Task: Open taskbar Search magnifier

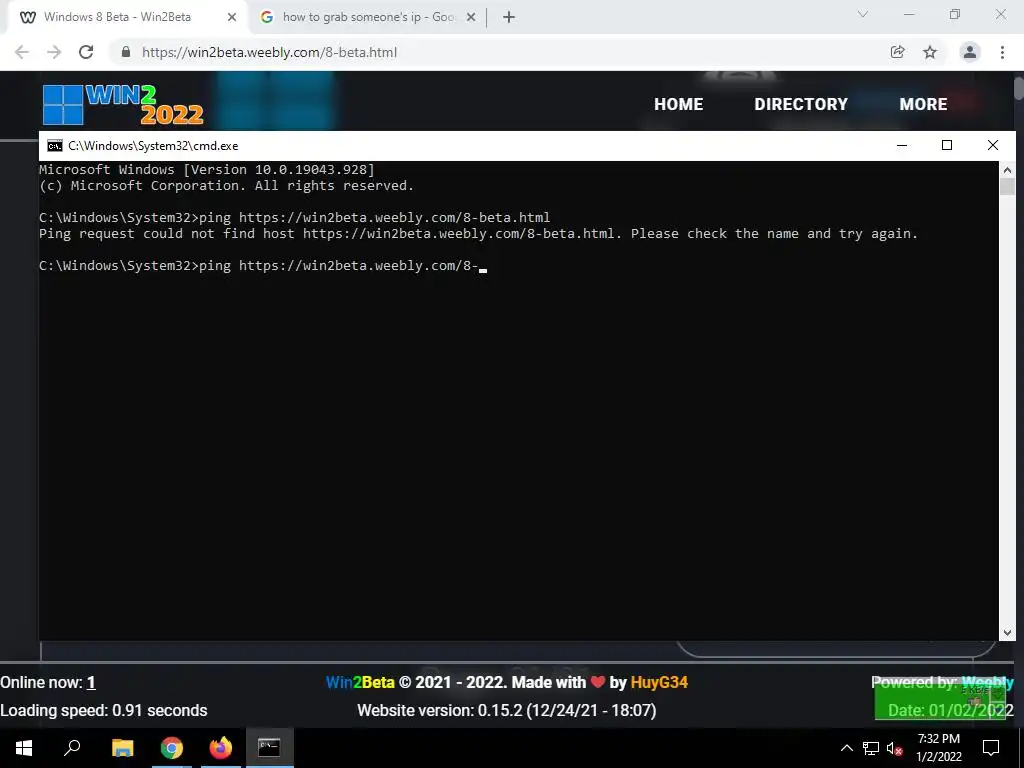Action: coord(72,748)
